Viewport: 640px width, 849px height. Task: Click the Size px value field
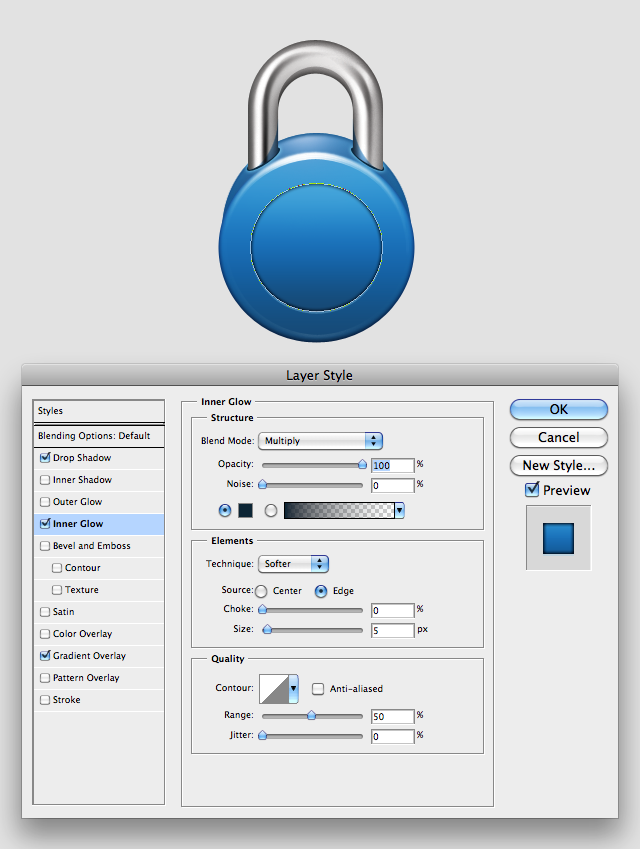[x=393, y=630]
